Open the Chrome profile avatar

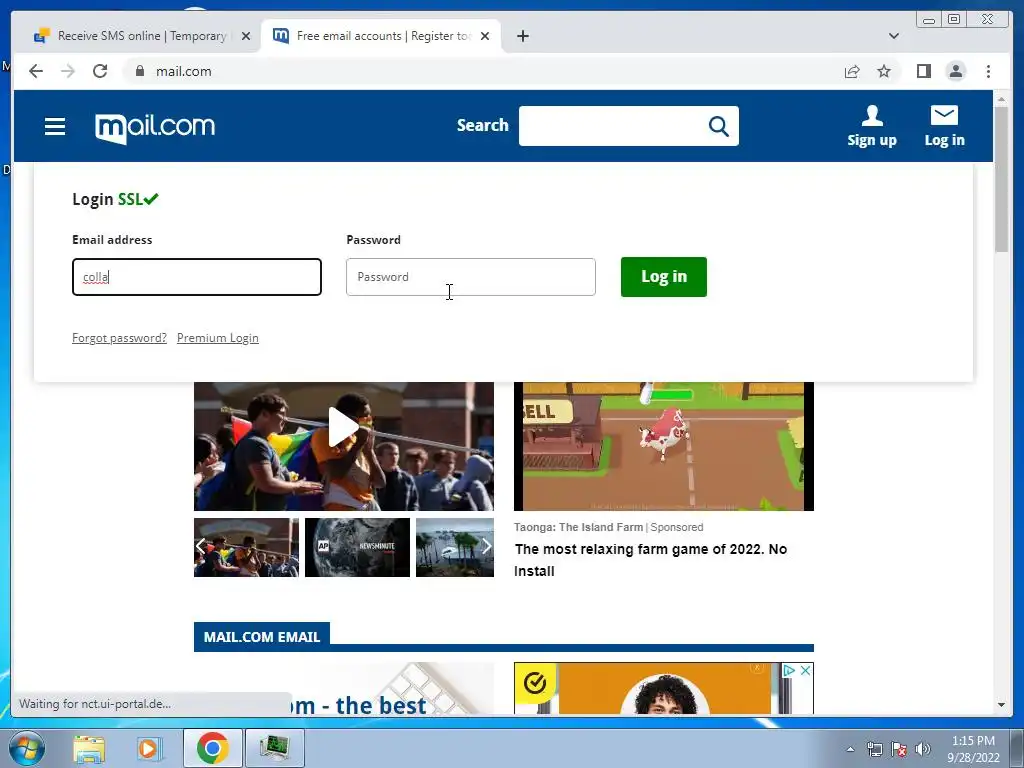tap(955, 71)
